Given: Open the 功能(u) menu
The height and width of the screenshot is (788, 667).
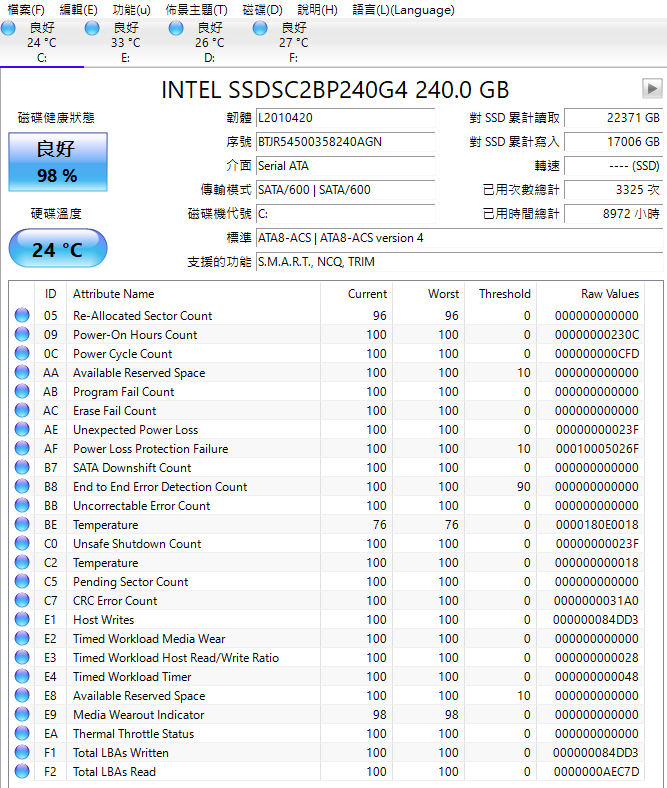Looking at the screenshot, I should click(x=131, y=10).
